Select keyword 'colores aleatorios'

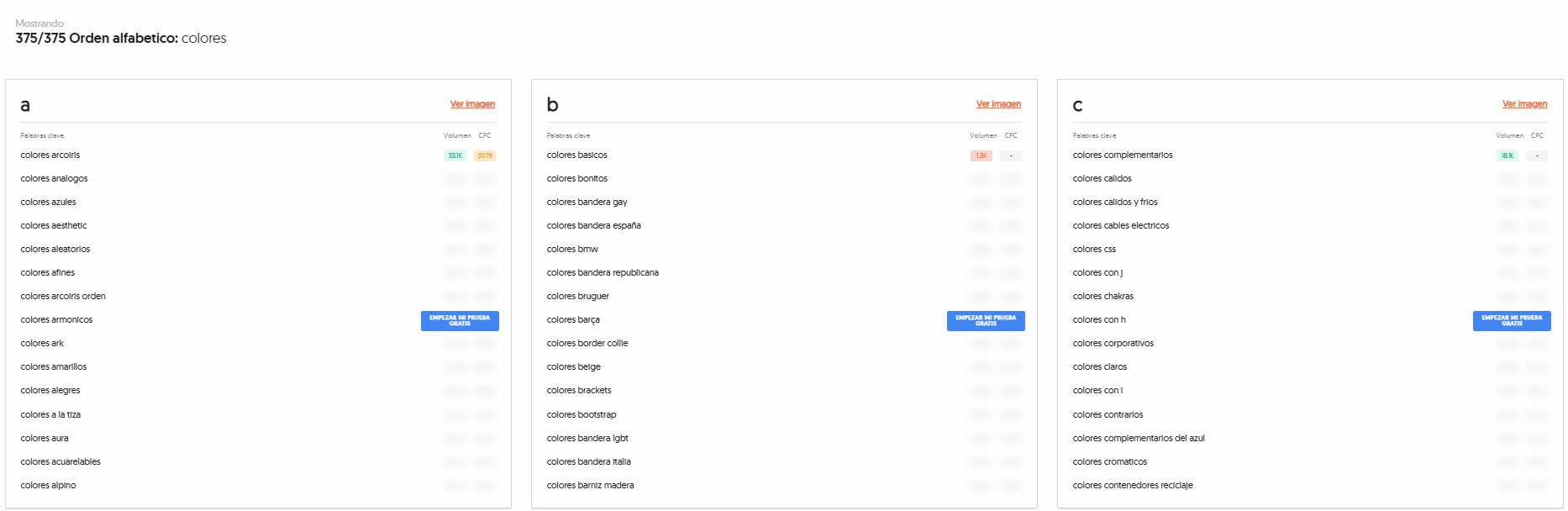point(55,250)
